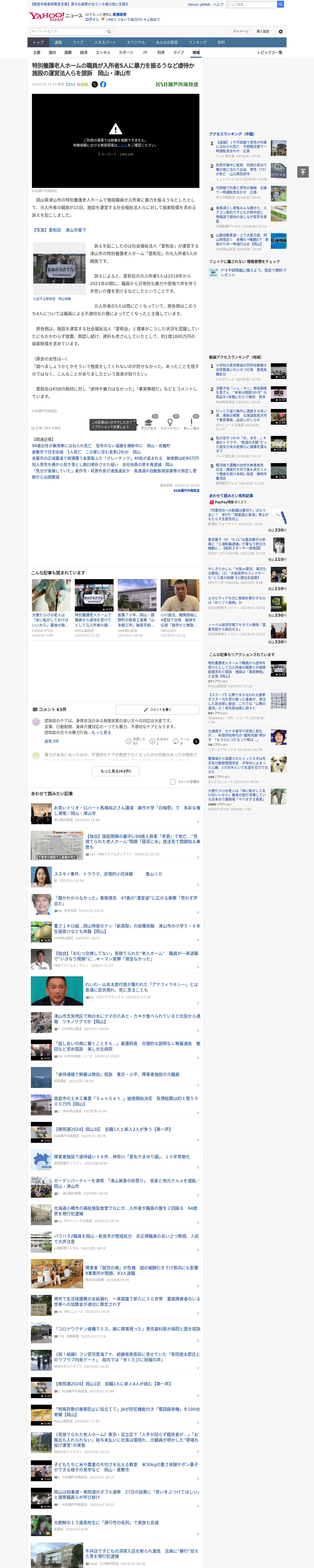
Task: Dismiss the ススキノ事件 recommended article
Action: pyautogui.click(x=198, y=885)
